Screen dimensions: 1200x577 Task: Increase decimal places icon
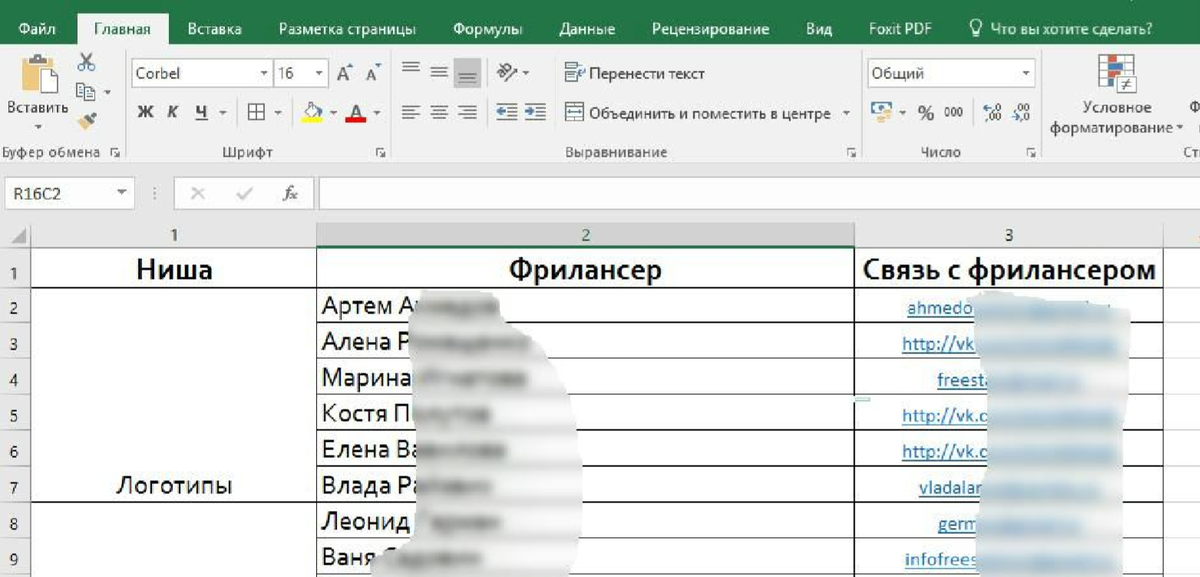[993, 113]
